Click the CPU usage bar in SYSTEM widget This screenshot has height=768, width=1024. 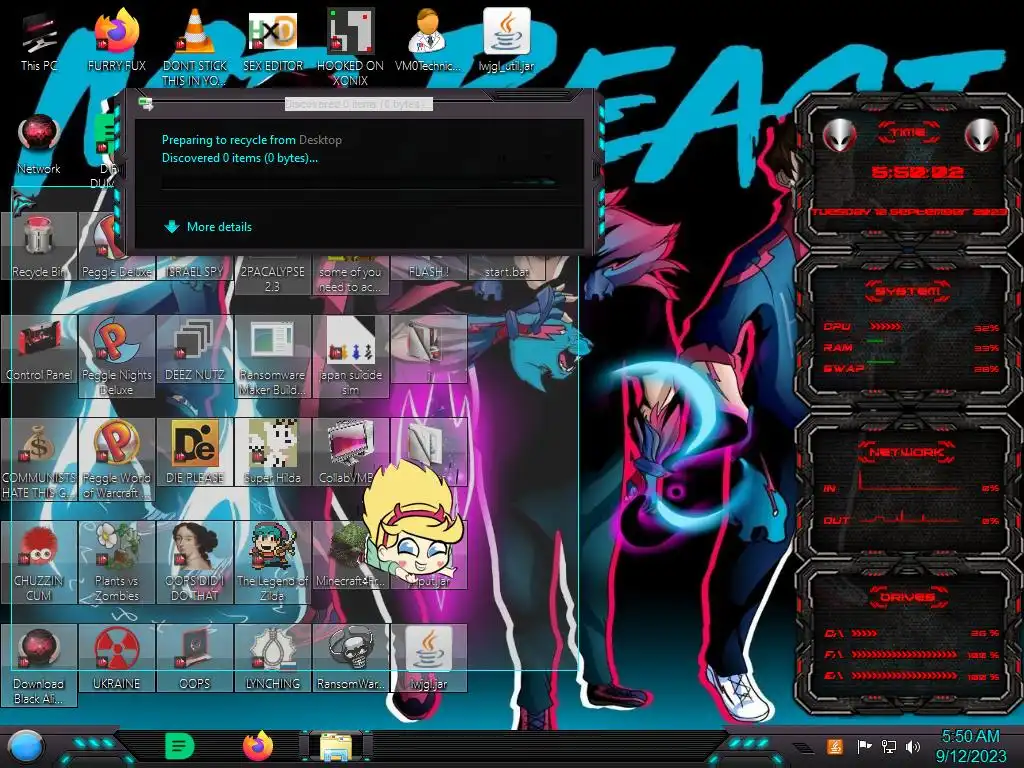point(886,326)
